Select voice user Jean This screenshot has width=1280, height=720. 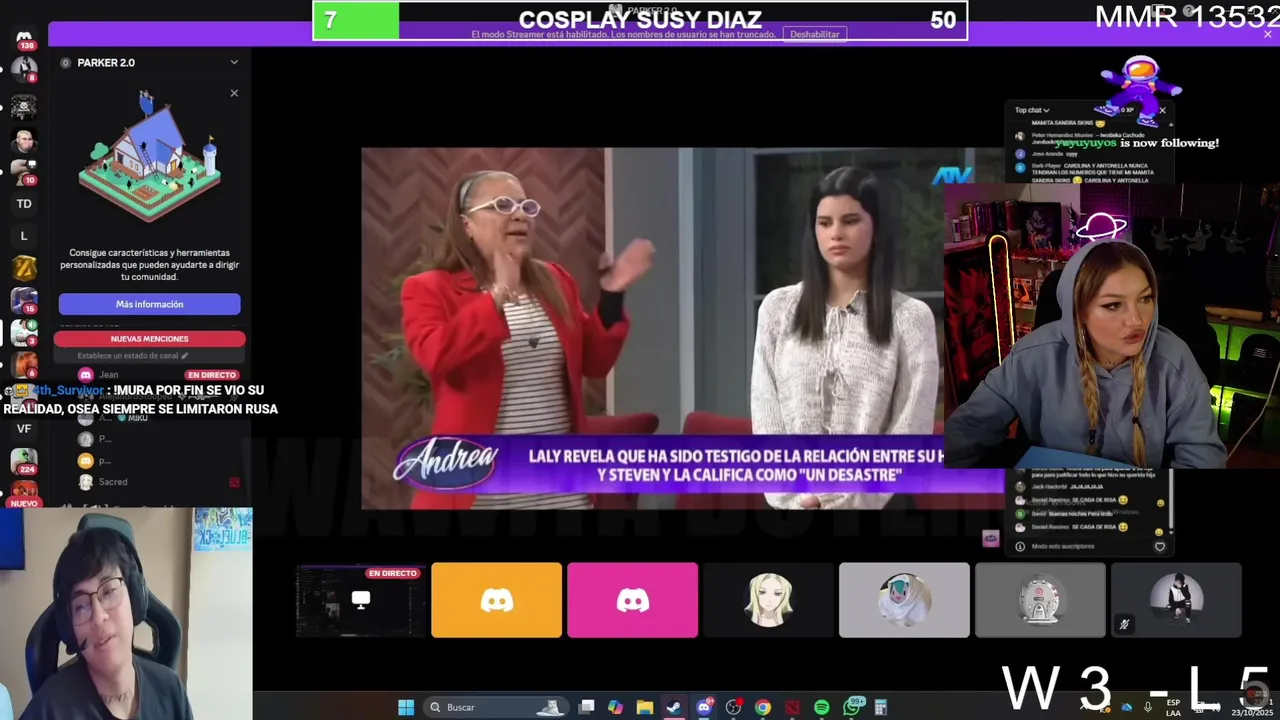coord(108,375)
